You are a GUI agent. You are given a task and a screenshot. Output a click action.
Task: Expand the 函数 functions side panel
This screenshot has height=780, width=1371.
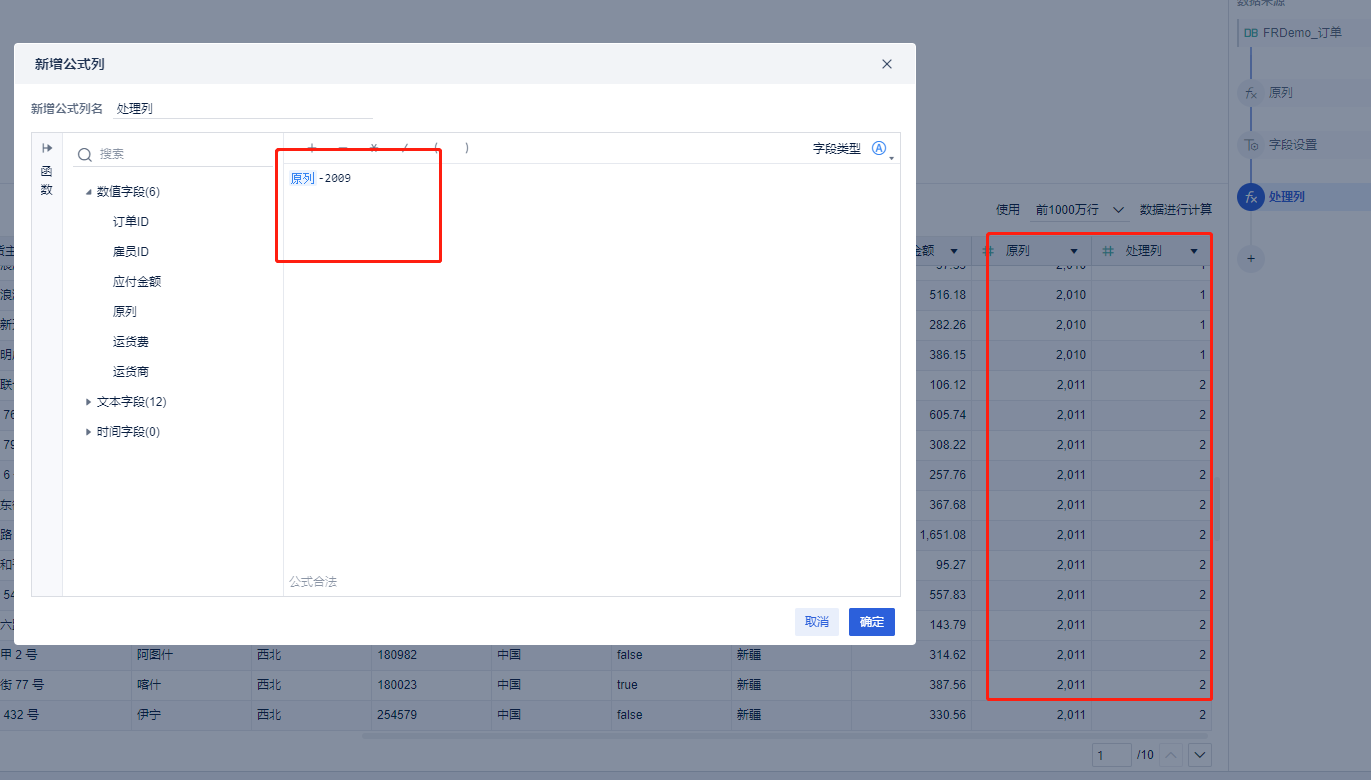(x=46, y=147)
